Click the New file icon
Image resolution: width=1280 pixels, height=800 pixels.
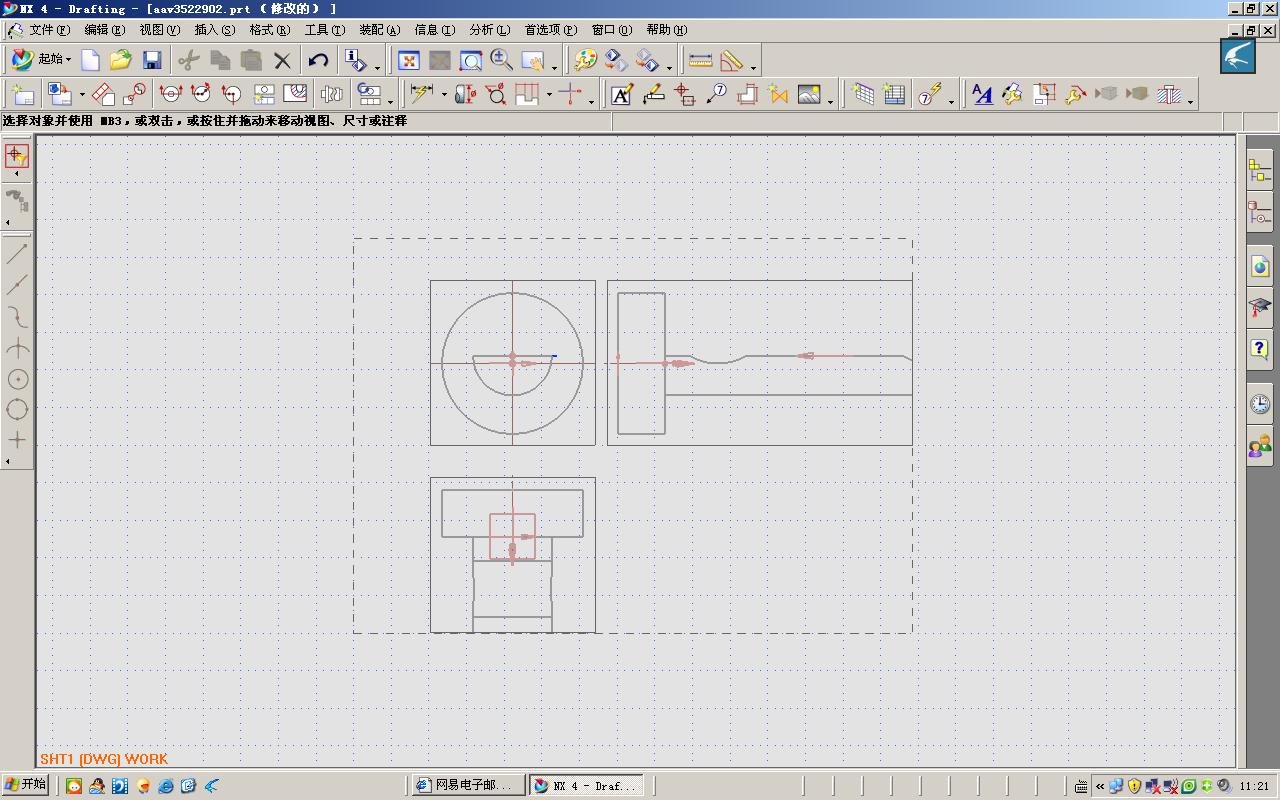(90, 61)
